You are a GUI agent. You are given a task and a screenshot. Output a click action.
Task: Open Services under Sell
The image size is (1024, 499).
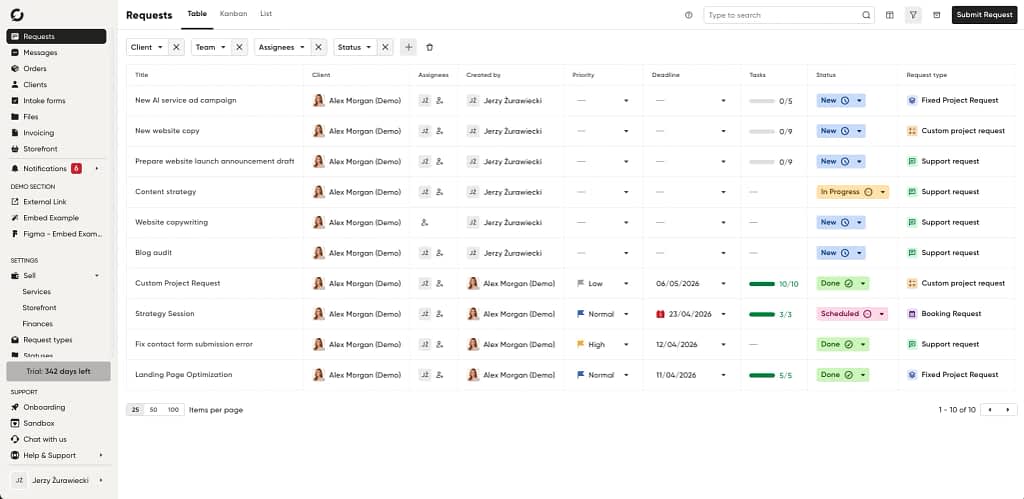[x=37, y=292]
